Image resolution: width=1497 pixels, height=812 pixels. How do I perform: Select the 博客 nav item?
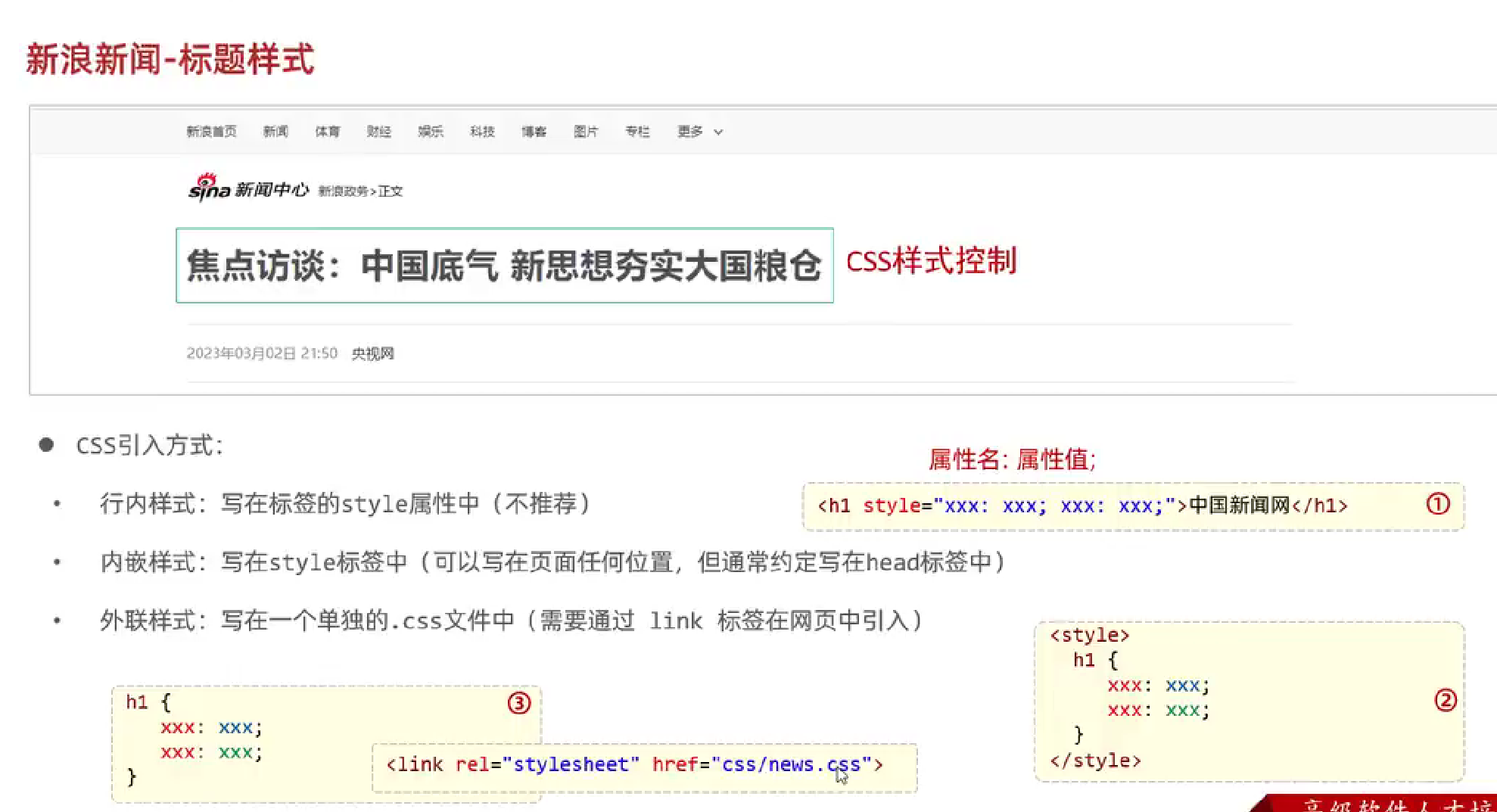(x=534, y=131)
